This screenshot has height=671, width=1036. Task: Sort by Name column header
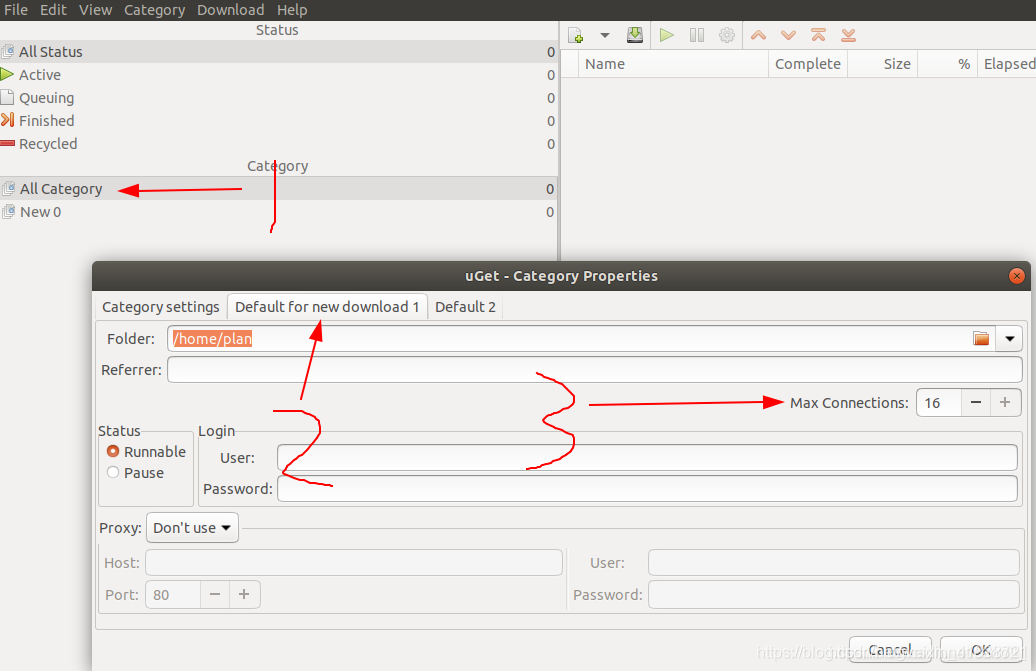click(673, 64)
